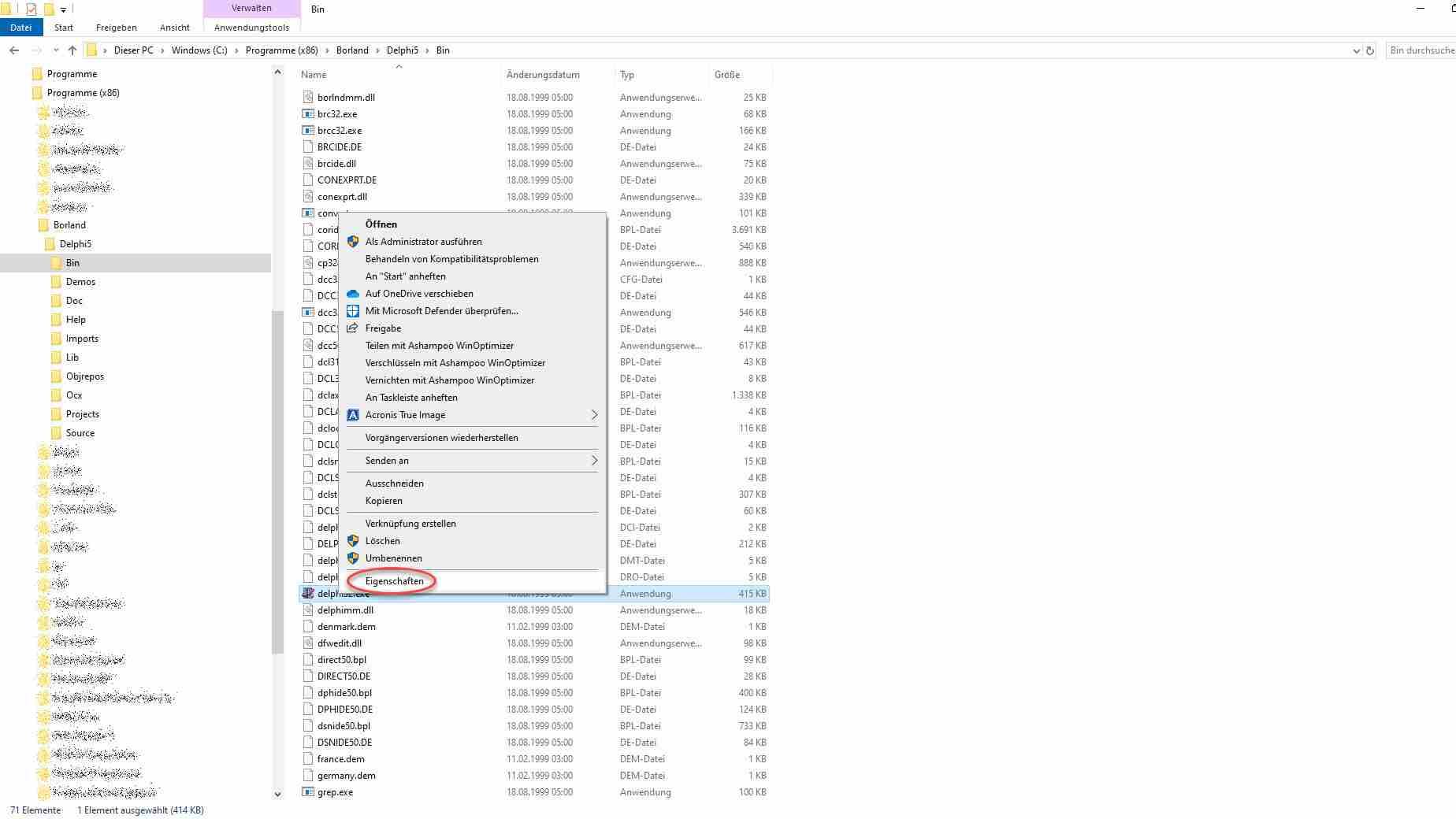Expand the Senden an submenu
This screenshot has height=819, width=1456.
click(473, 461)
